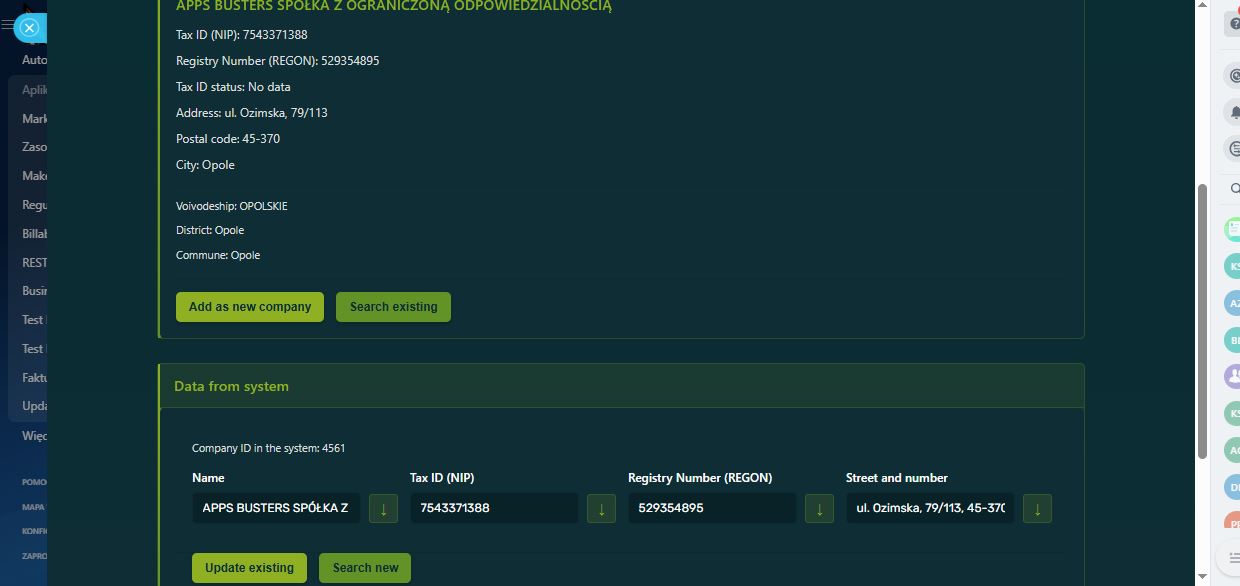The image size is (1240, 586).
Task: Click the search magnifier in right sidebar
Action: click(1234, 188)
